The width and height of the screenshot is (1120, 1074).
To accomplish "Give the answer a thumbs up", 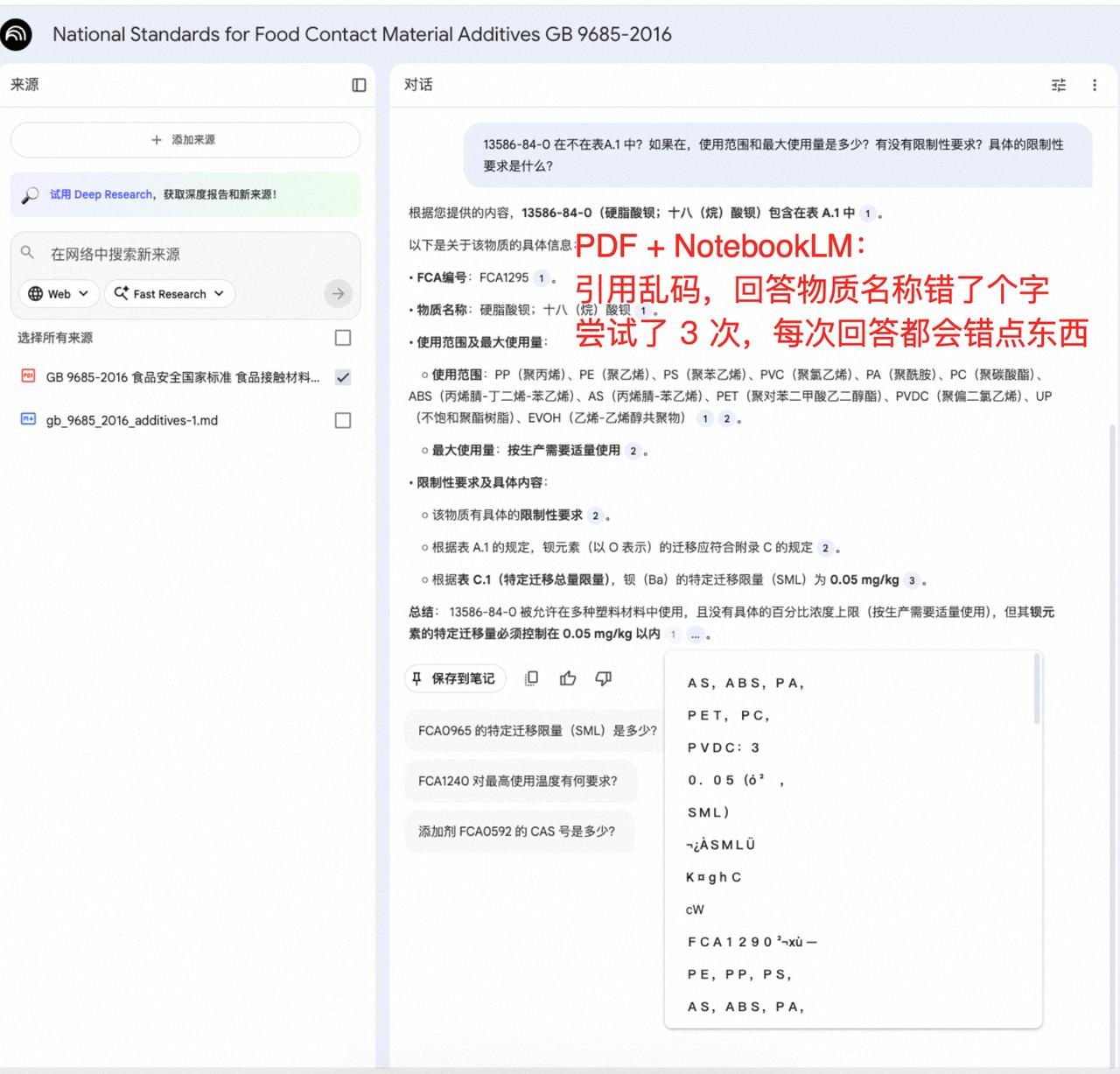I will pyautogui.click(x=568, y=678).
